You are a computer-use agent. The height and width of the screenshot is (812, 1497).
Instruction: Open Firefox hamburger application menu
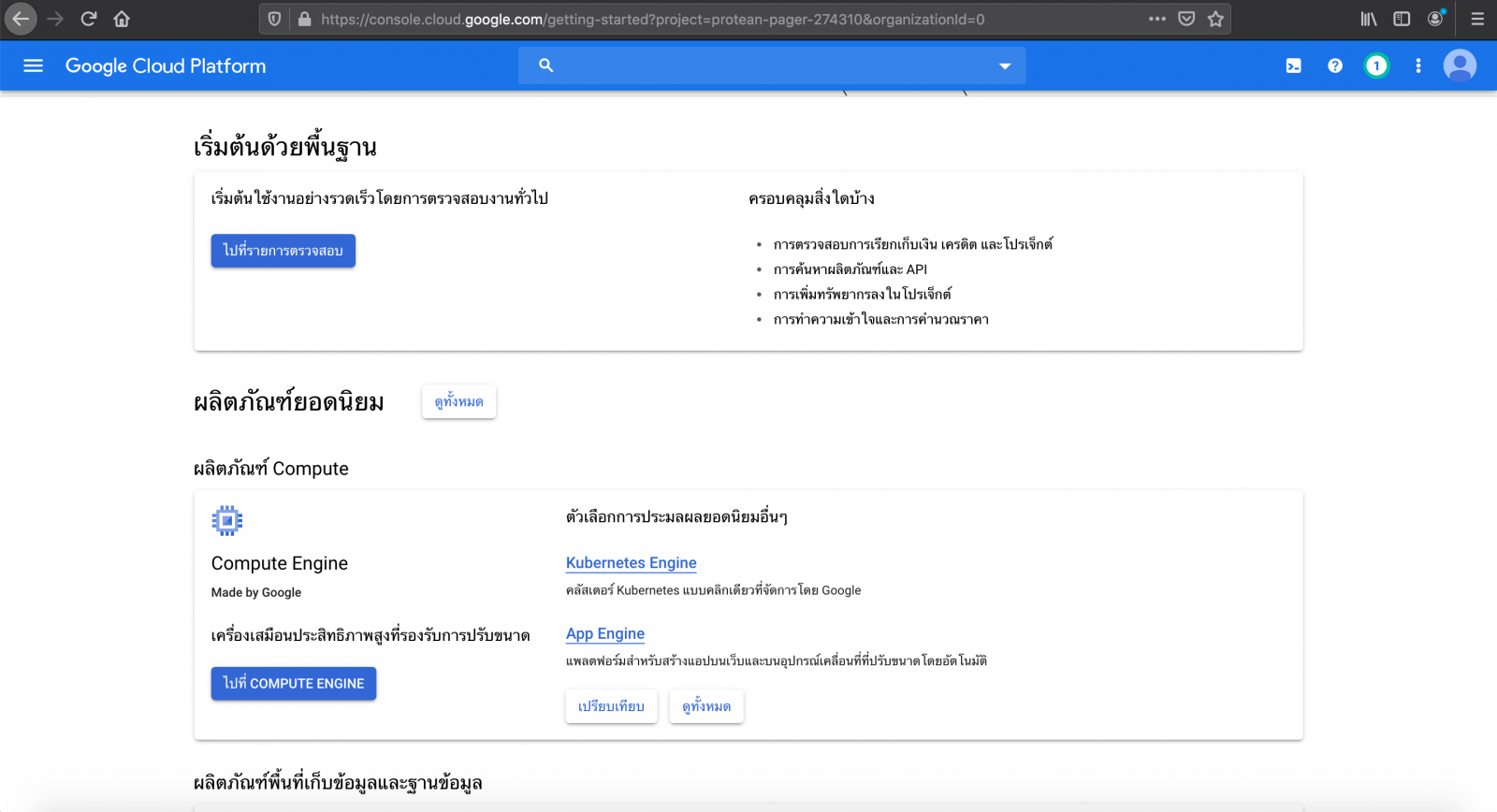click(x=1477, y=19)
